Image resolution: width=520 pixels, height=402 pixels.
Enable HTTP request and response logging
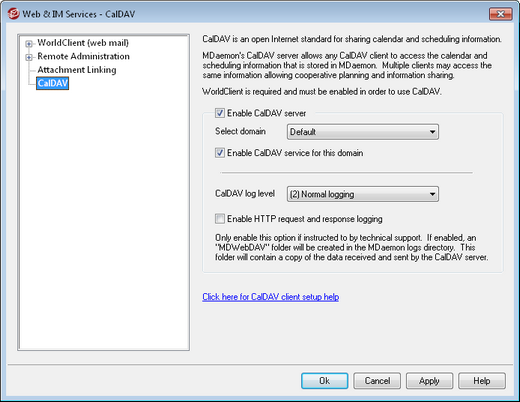click(220, 219)
